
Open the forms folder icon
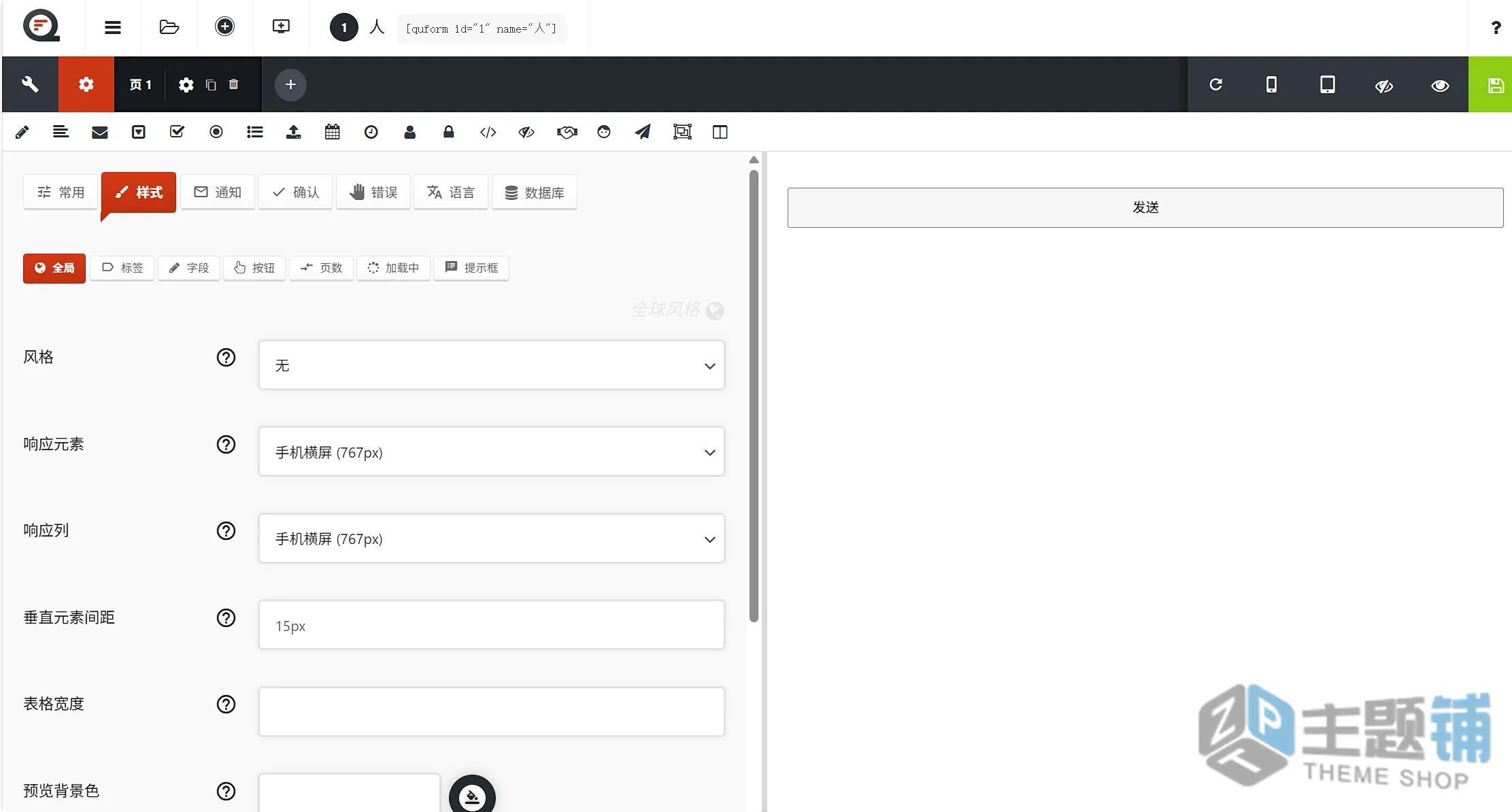169,27
